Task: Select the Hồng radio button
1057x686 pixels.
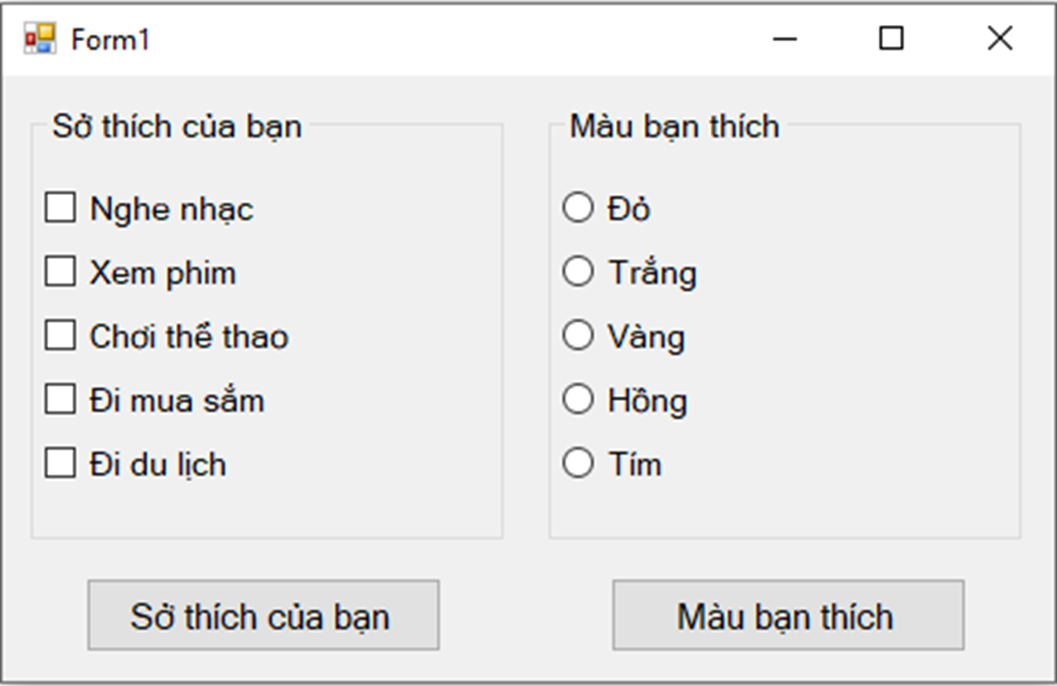Action: click(x=578, y=399)
